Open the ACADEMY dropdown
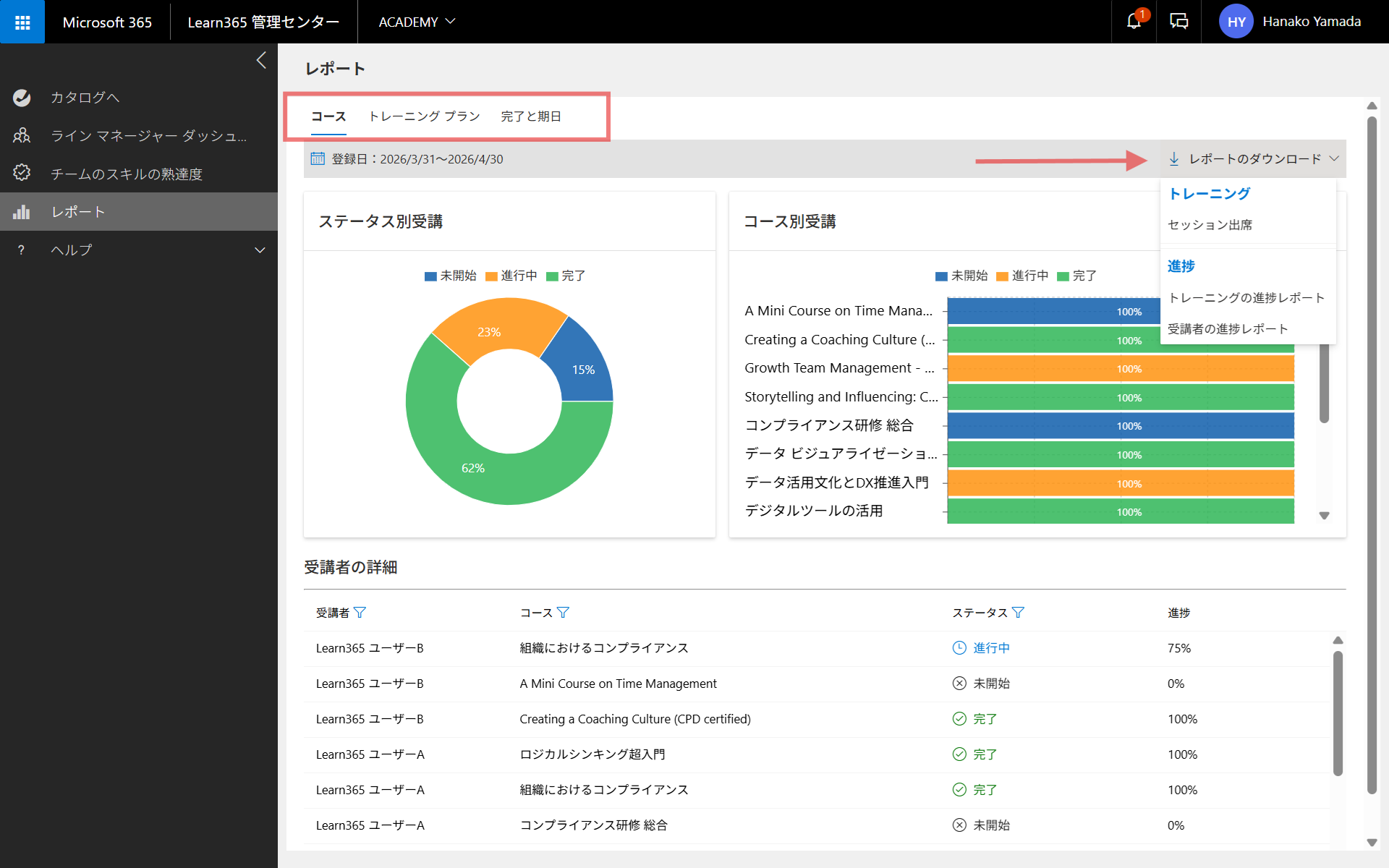1389x868 pixels. coord(417,22)
